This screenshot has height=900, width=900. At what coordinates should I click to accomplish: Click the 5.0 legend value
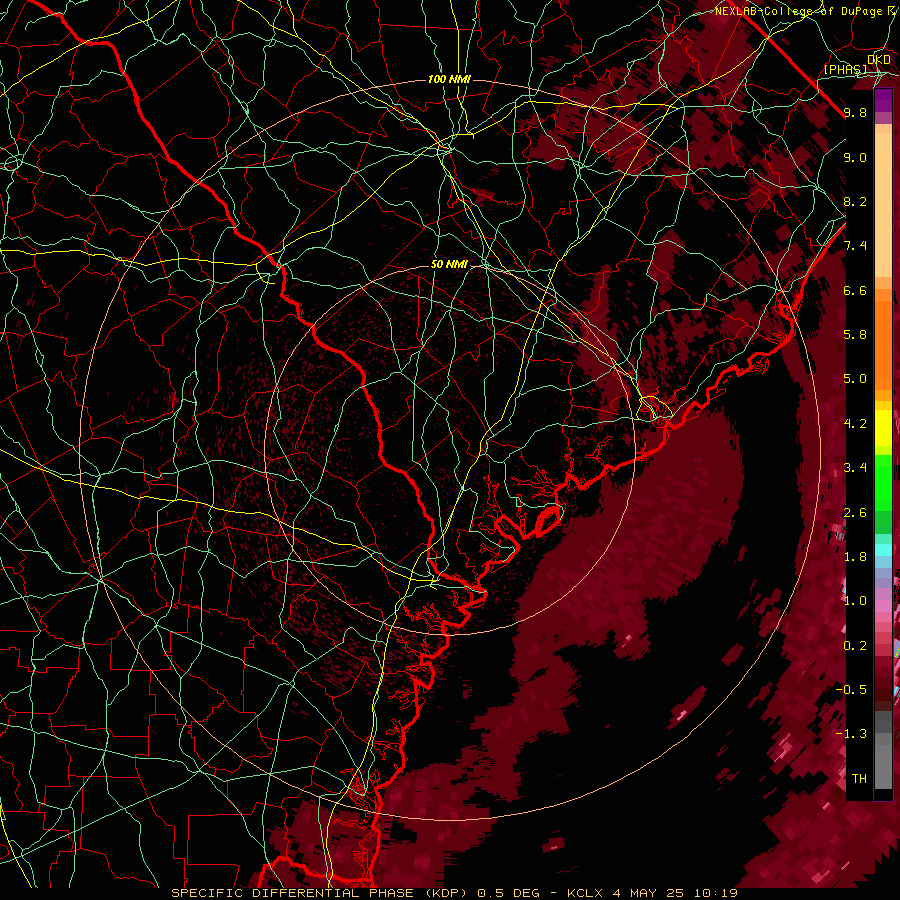(855, 379)
